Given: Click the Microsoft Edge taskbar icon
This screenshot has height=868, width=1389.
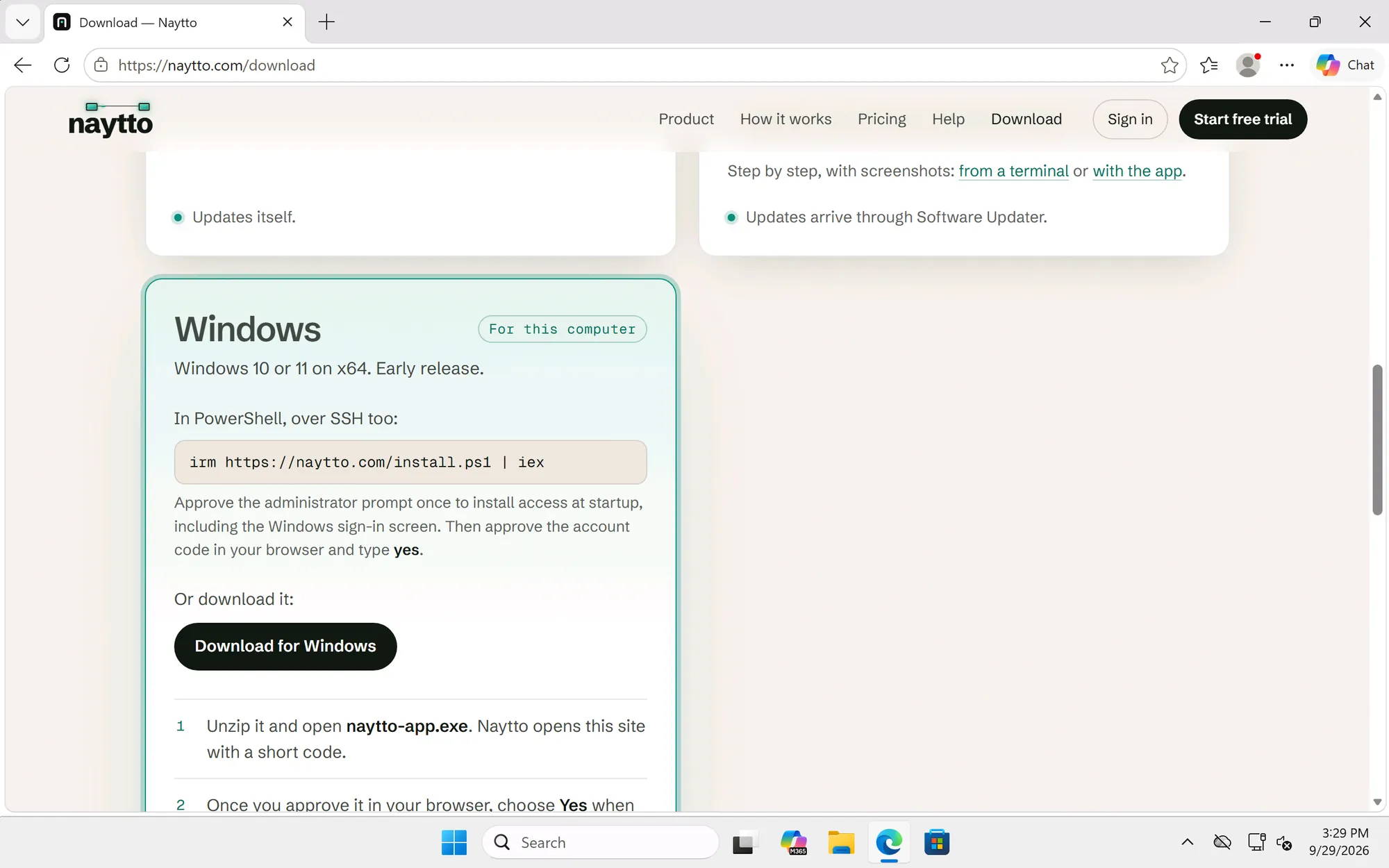Looking at the screenshot, I should 889,843.
